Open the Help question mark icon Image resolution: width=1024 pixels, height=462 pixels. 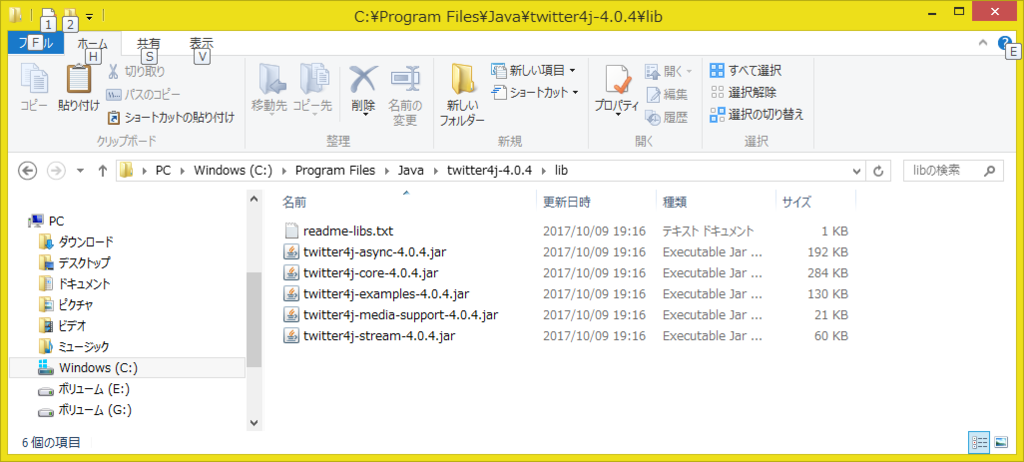tap(1006, 43)
